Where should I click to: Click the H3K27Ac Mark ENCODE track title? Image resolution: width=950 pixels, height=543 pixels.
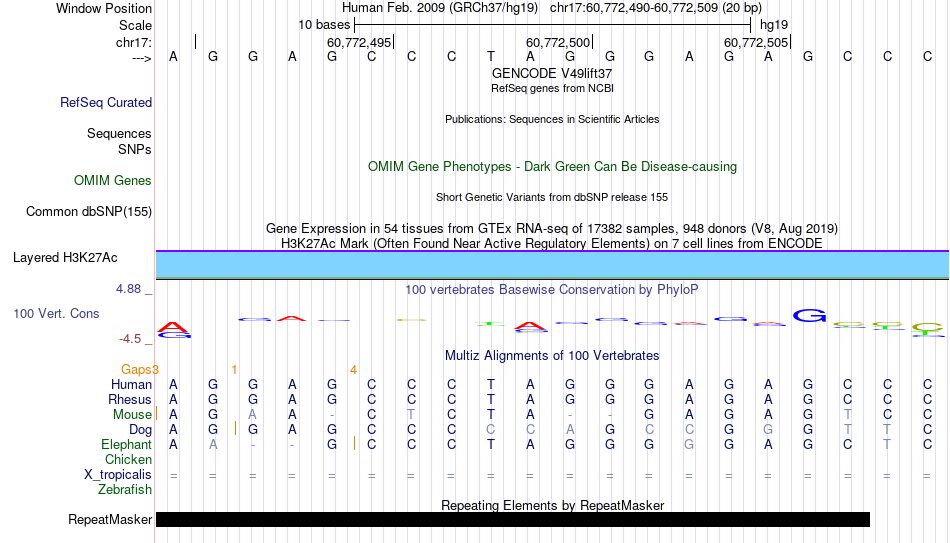[552, 244]
